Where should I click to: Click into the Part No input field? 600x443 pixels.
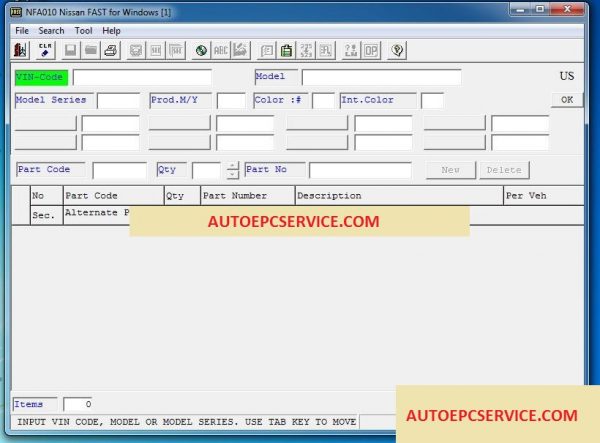360,170
